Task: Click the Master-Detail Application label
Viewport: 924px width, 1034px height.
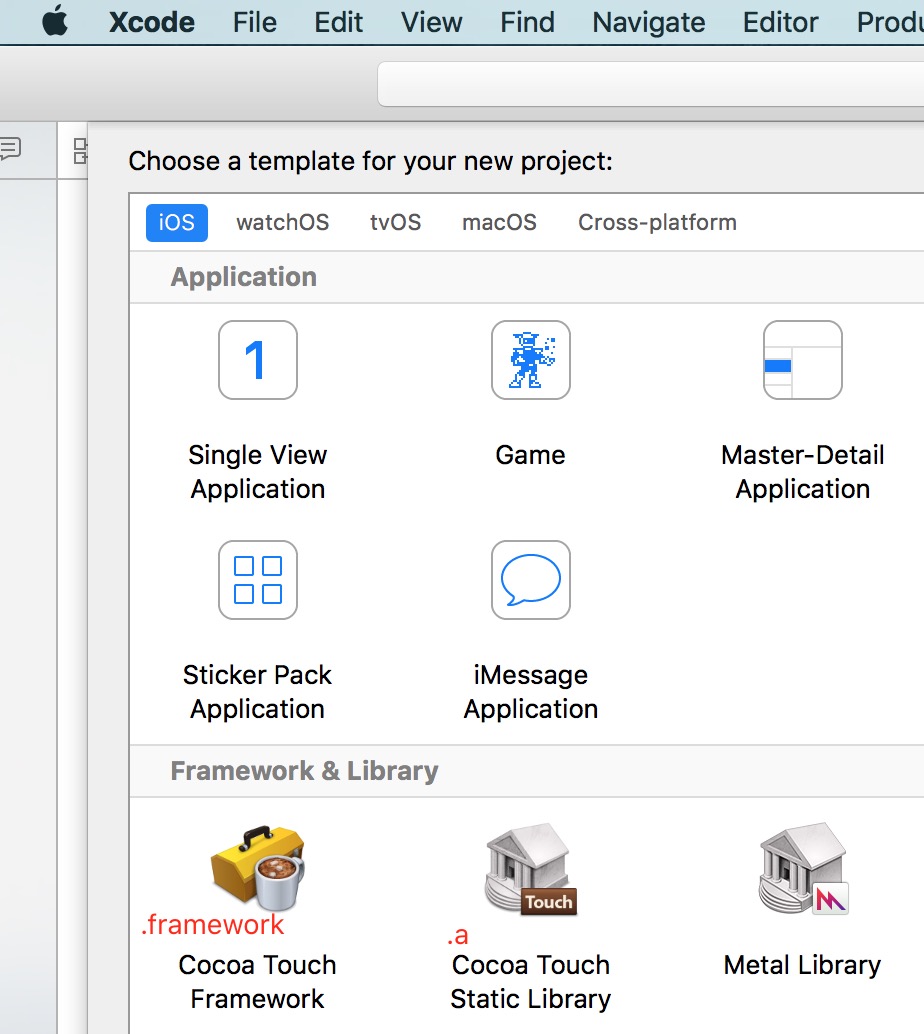Action: [x=803, y=472]
